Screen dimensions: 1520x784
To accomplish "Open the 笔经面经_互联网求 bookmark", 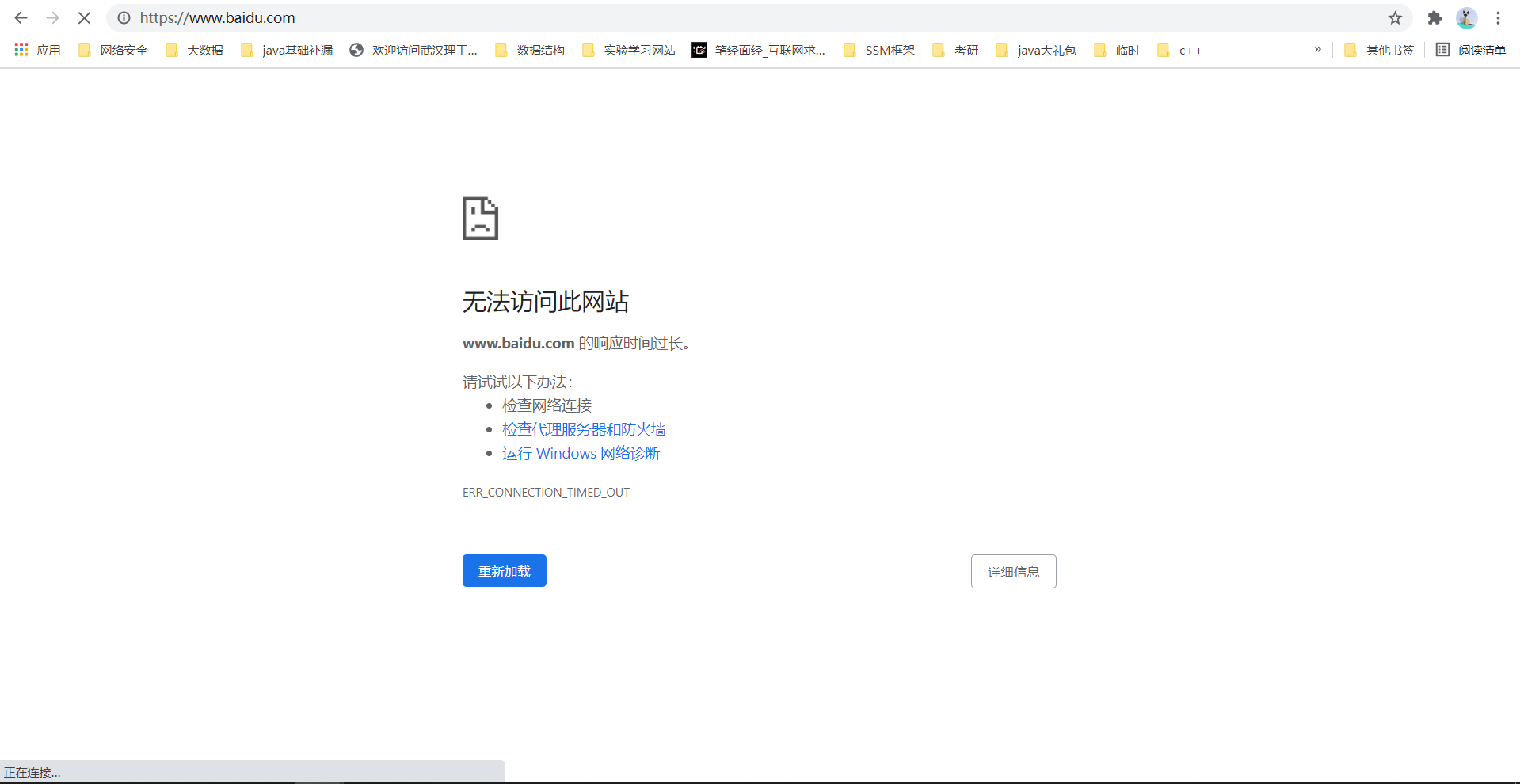I will point(759,50).
